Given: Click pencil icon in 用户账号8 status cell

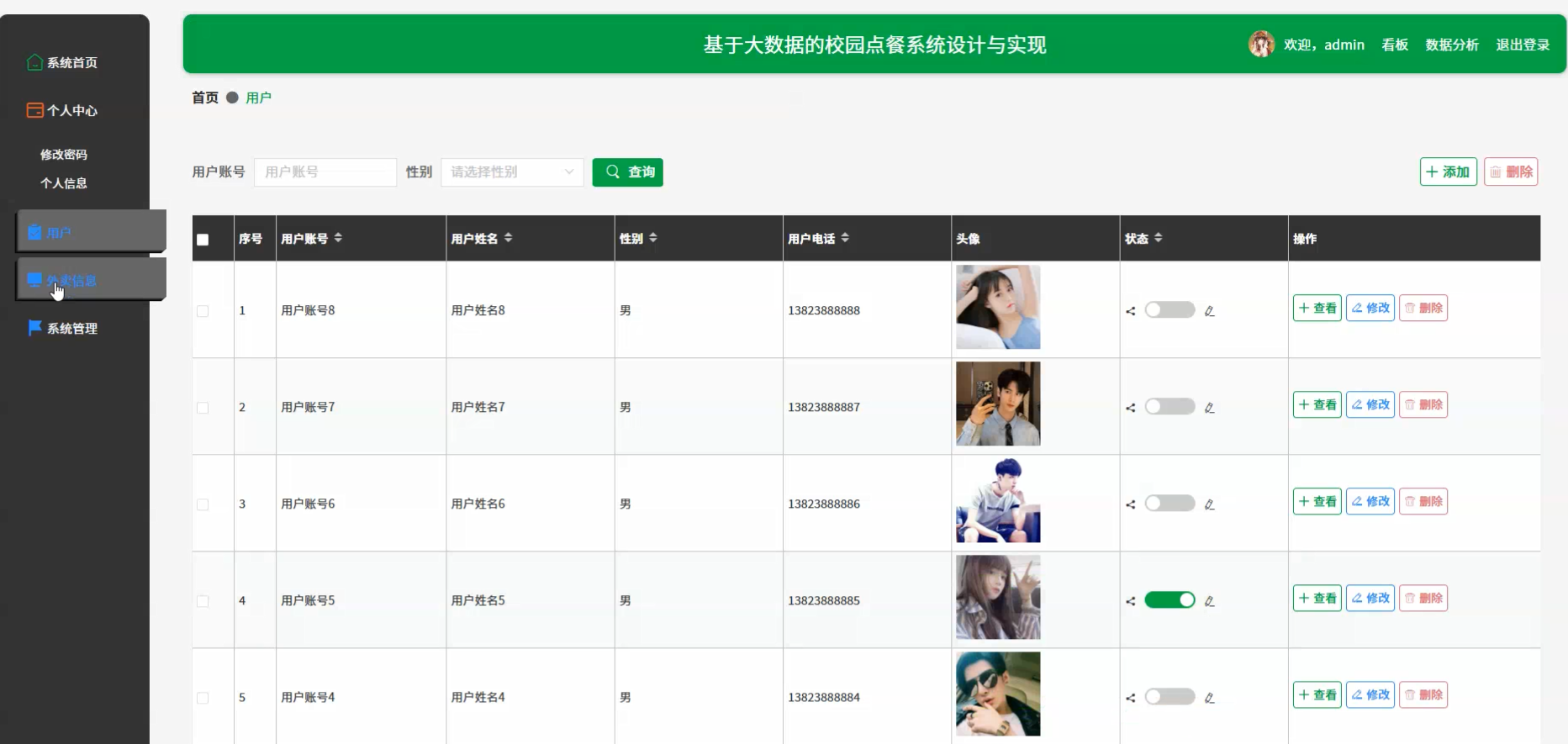Looking at the screenshot, I should 1209,311.
